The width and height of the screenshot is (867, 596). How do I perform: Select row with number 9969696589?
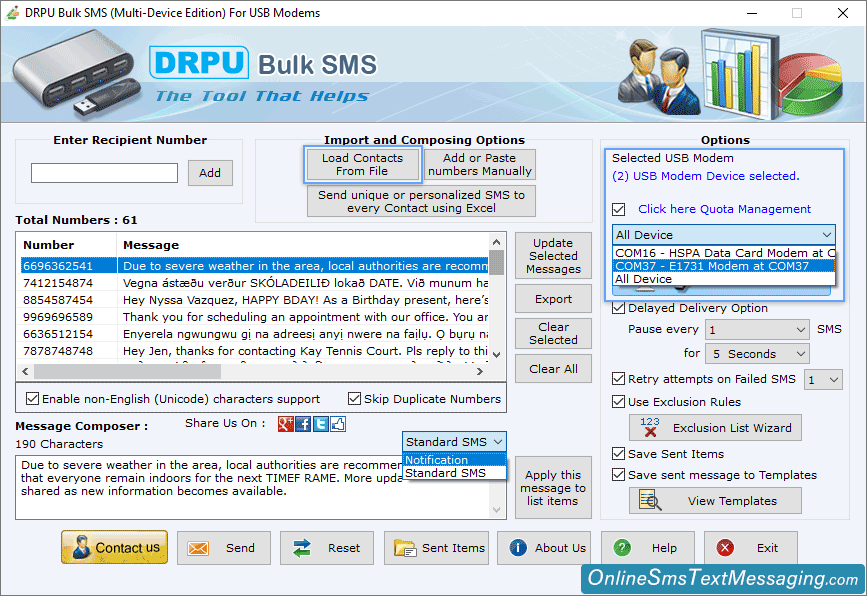tap(255, 317)
